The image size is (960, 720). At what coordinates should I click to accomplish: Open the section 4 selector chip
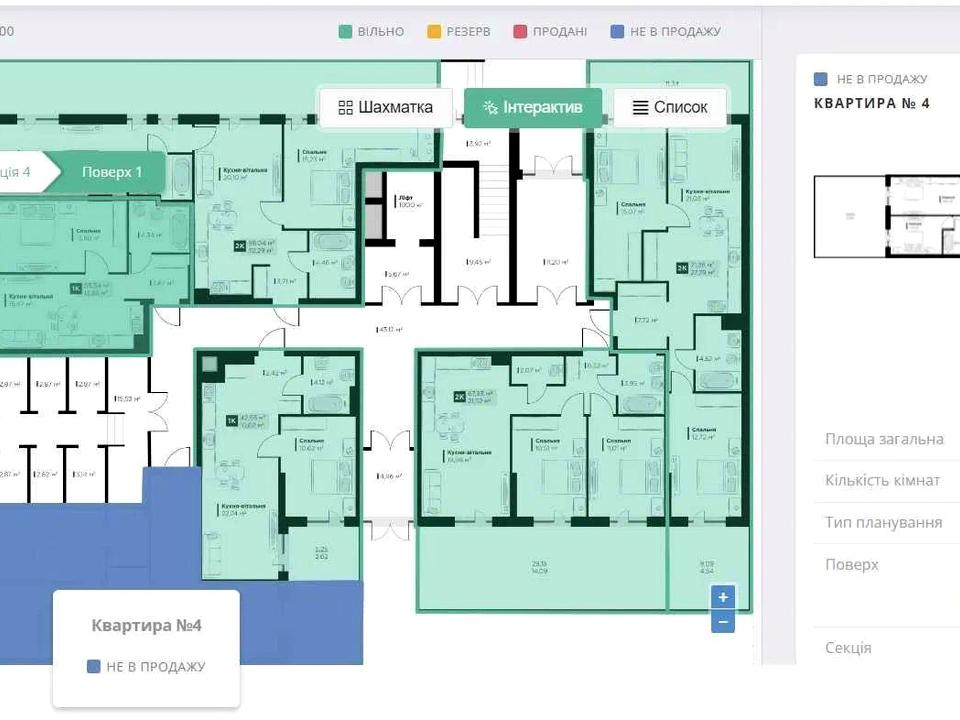[20, 171]
